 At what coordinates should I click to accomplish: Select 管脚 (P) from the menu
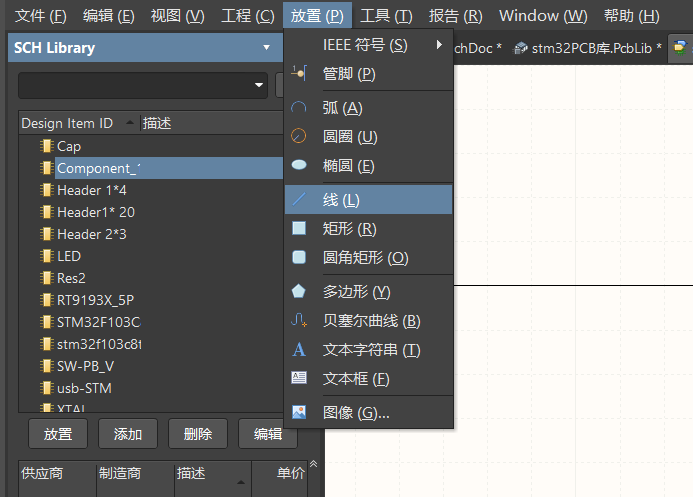point(369,73)
